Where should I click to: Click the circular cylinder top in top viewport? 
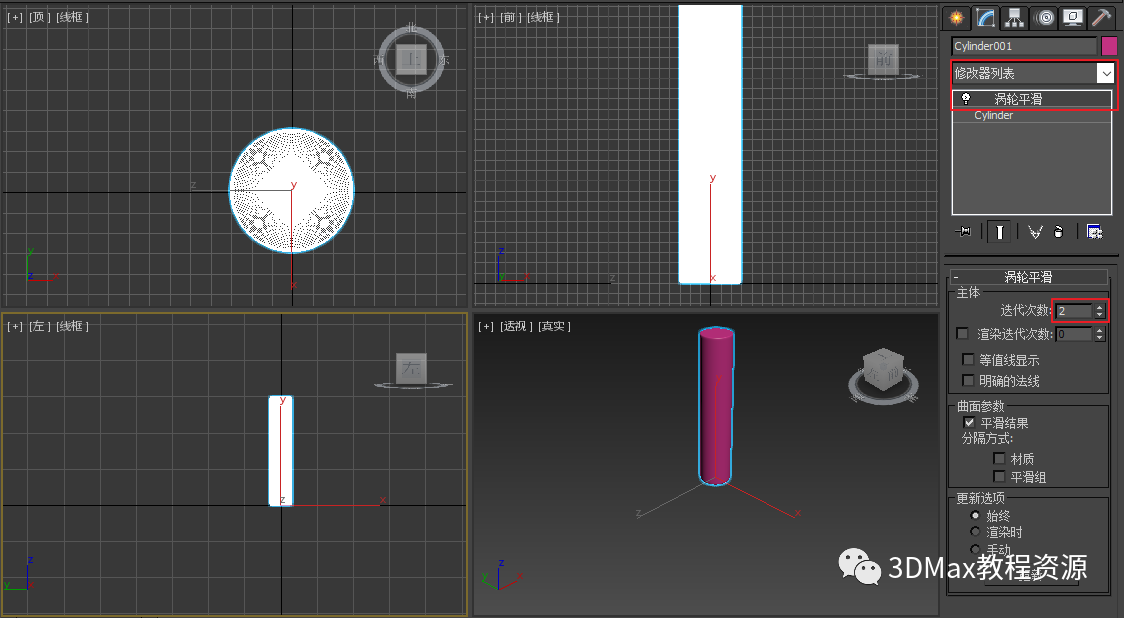point(291,190)
